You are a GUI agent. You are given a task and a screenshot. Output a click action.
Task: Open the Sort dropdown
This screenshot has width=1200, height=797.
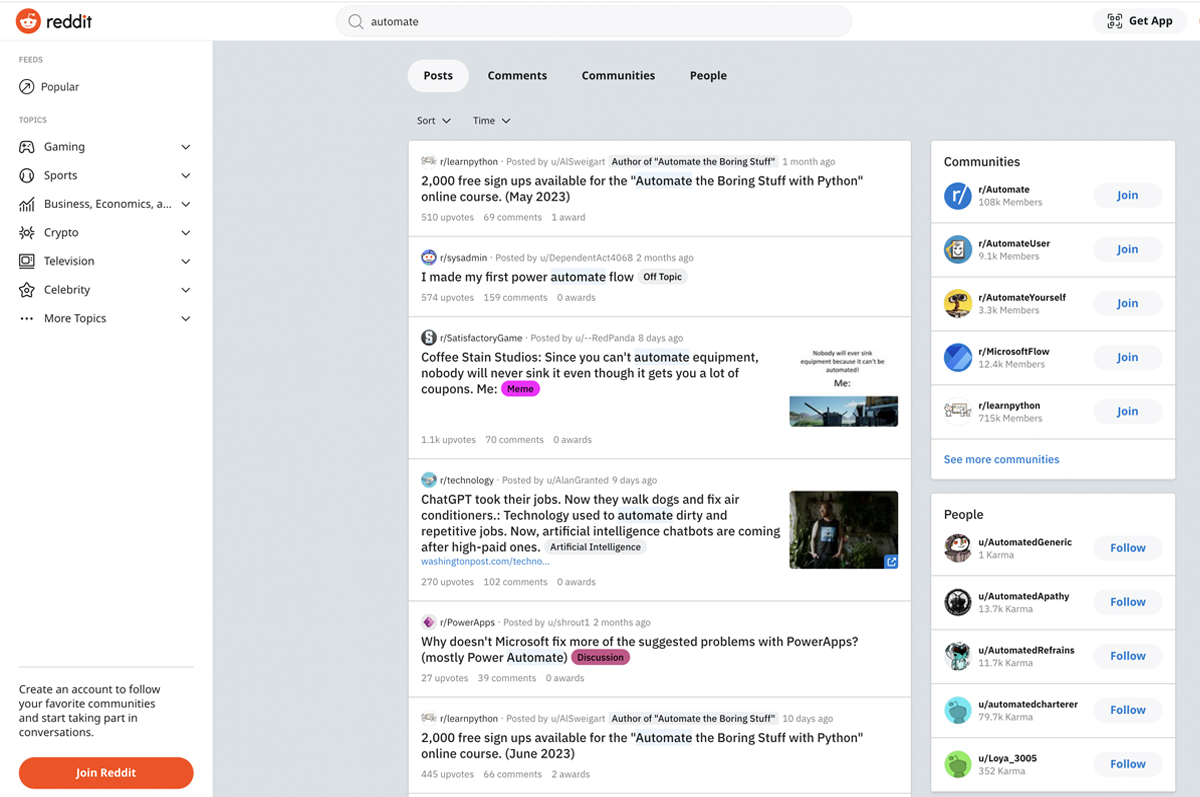pos(433,120)
